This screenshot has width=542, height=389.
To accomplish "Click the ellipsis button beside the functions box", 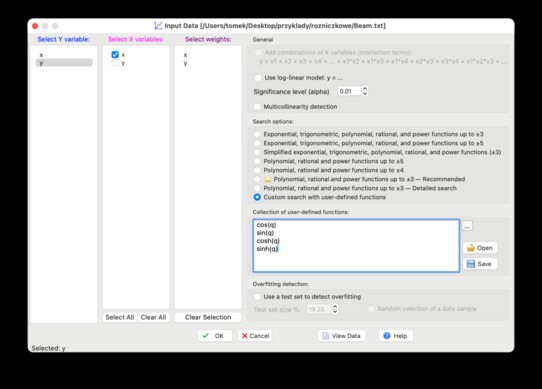I will [x=467, y=226].
